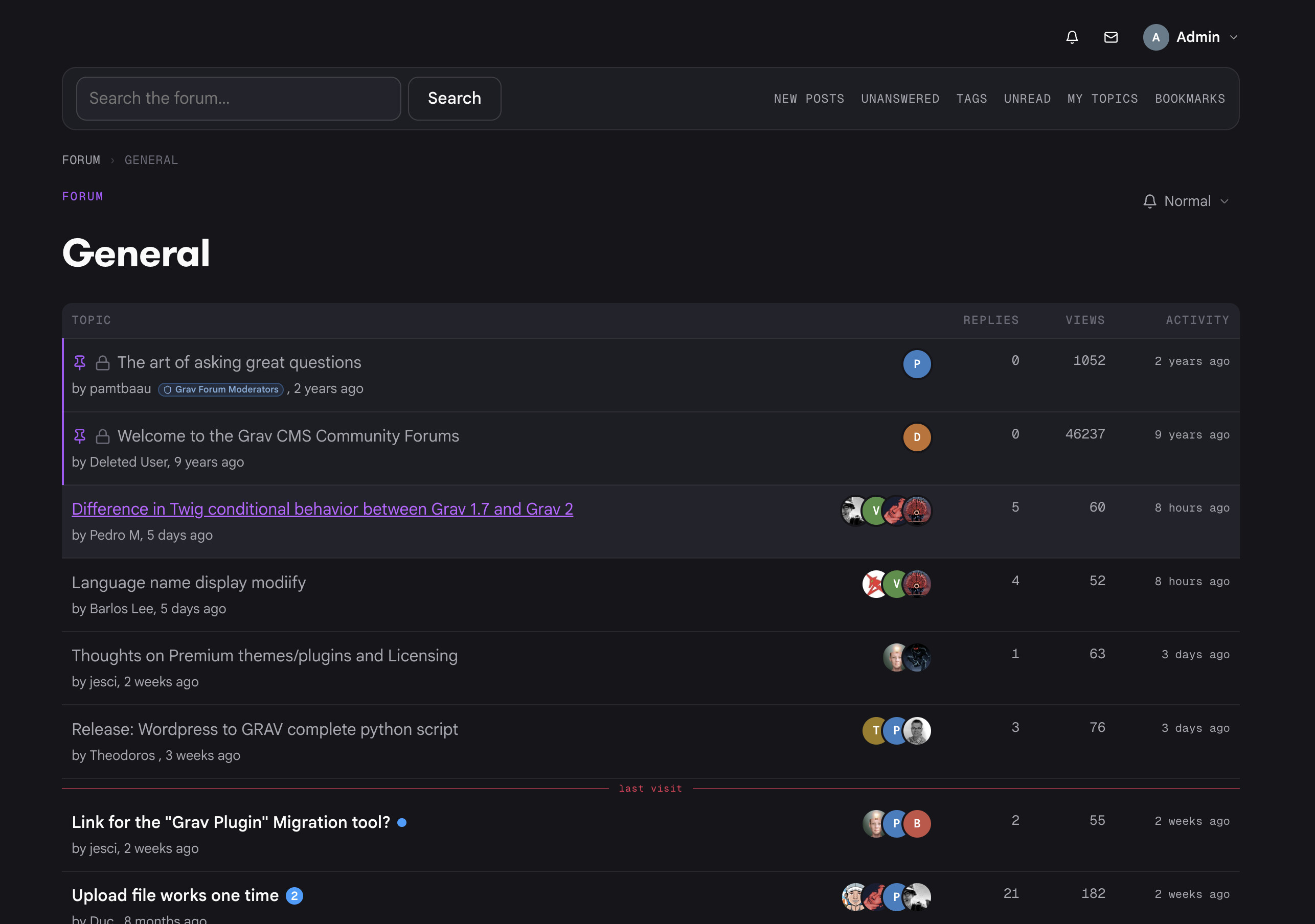Show UNREAD topics
Screen dimensions: 1315x924
[1027, 99]
